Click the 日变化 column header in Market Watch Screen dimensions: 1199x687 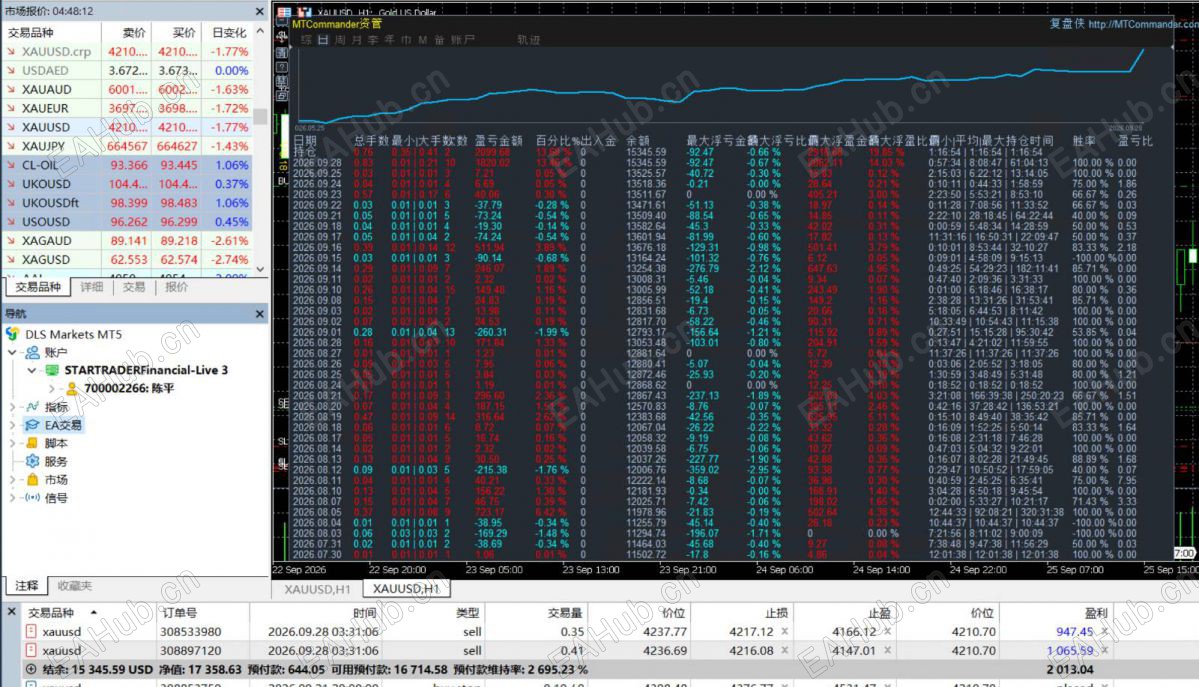229,33
